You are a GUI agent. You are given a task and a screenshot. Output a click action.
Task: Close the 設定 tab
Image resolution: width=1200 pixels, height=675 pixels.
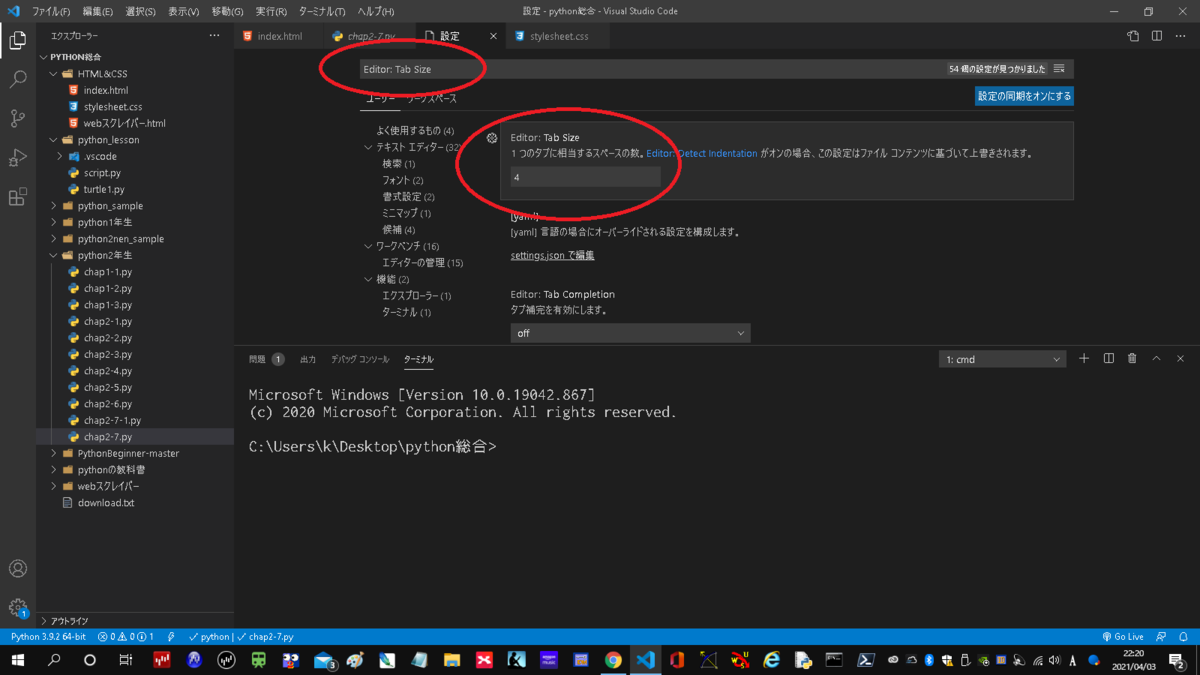(x=493, y=36)
